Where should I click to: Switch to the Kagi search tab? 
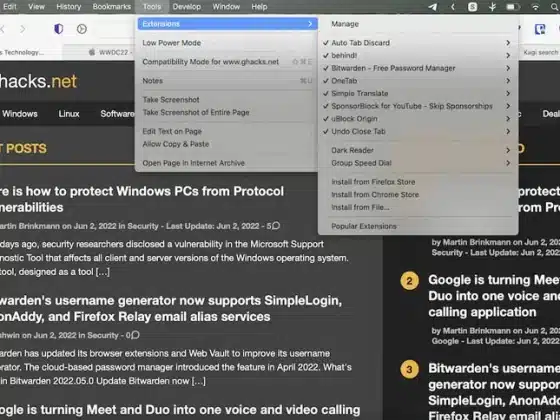[x=540, y=52]
